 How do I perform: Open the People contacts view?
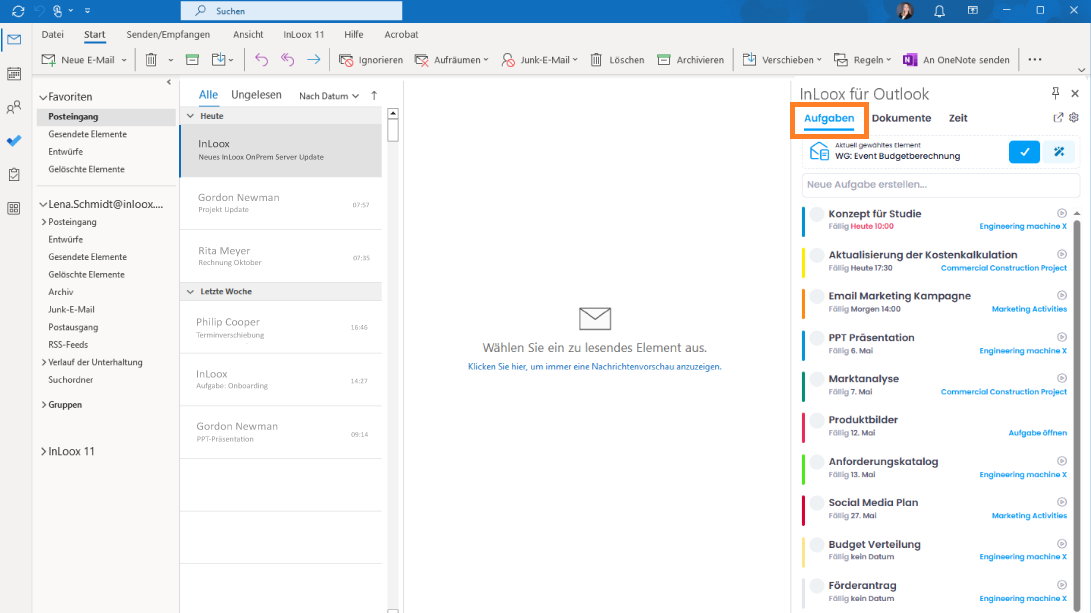point(14,107)
